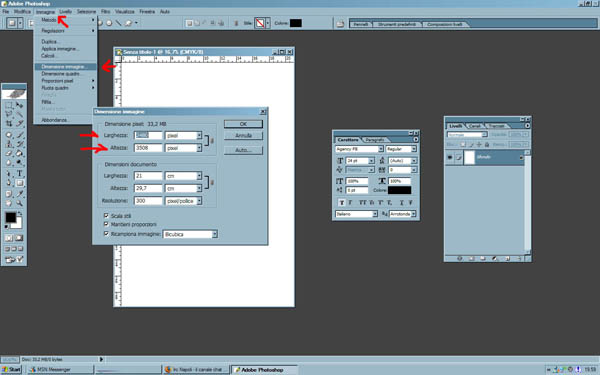Viewport: 600px width, 375px height.
Task: Uncheck Mantieni proporzioni
Action: pyautogui.click(x=106, y=224)
